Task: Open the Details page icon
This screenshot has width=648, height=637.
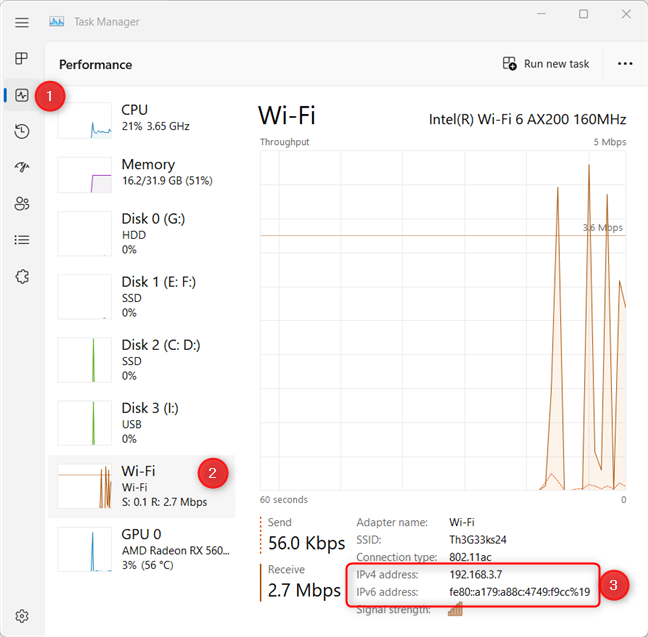Action: (x=21, y=240)
